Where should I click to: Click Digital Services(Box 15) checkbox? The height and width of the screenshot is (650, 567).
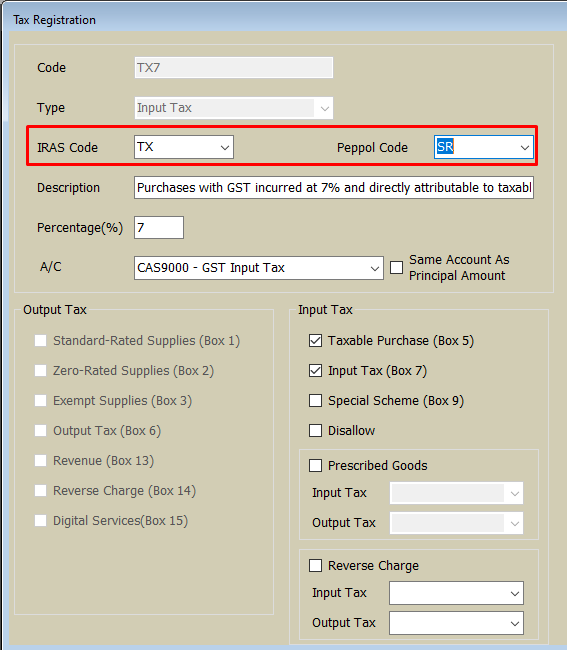tap(41, 520)
